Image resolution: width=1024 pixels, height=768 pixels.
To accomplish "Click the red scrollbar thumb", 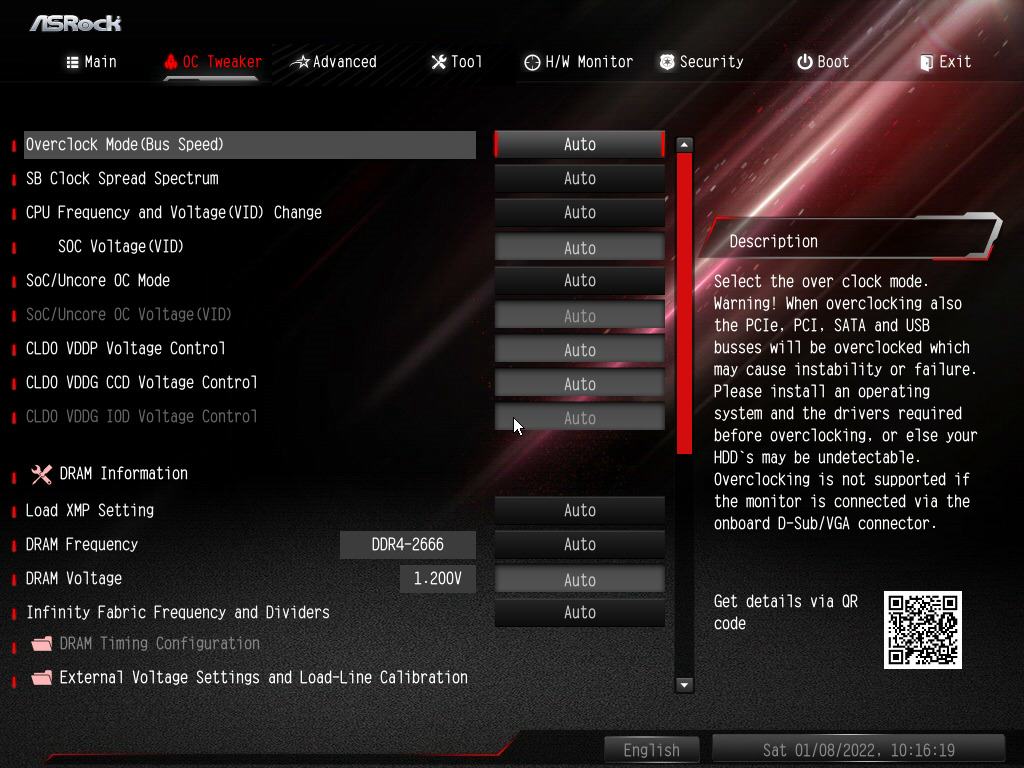I will tap(684, 304).
